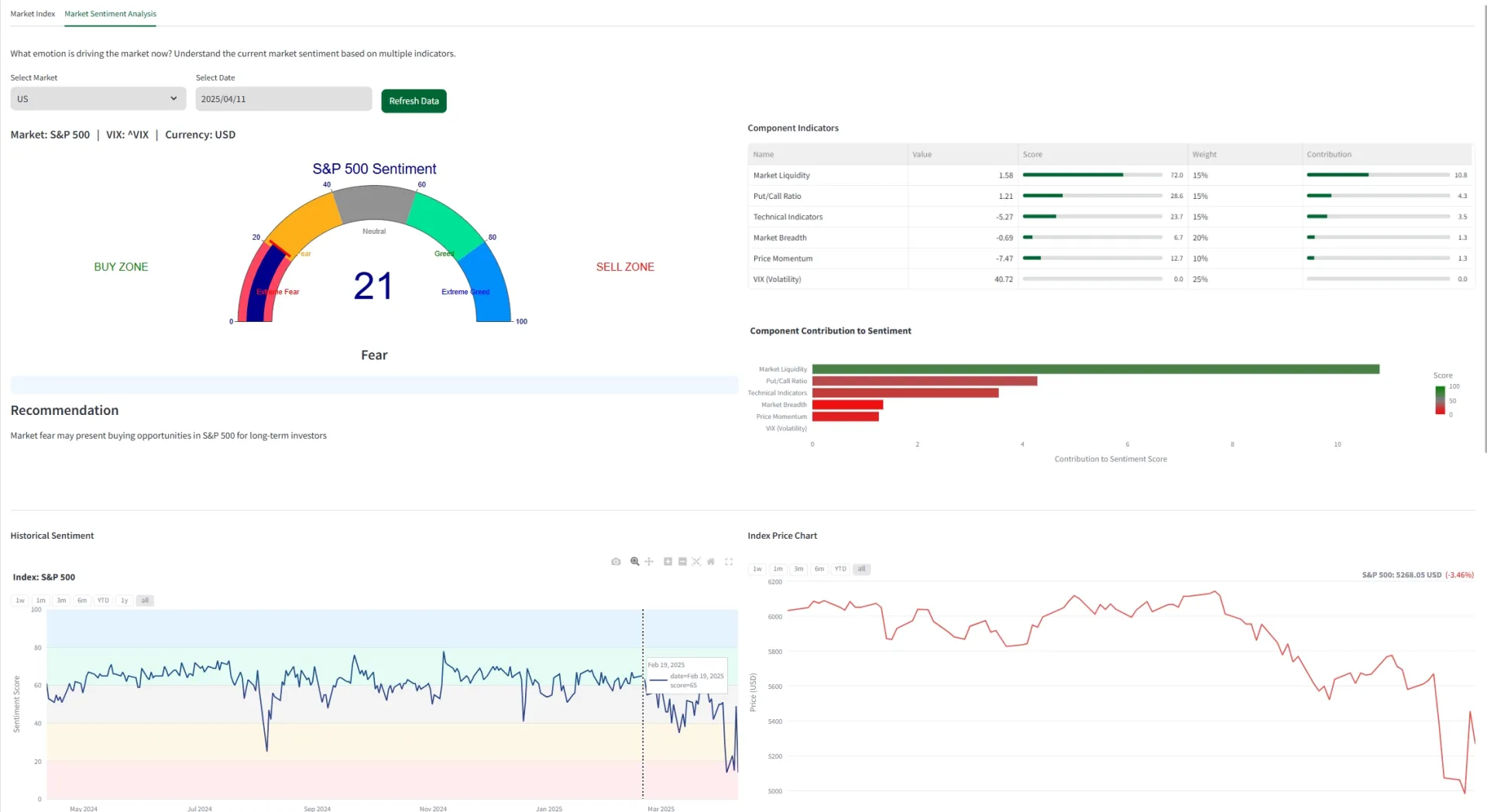Click the Autoscale icon in chart toolbar

point(696,562)
